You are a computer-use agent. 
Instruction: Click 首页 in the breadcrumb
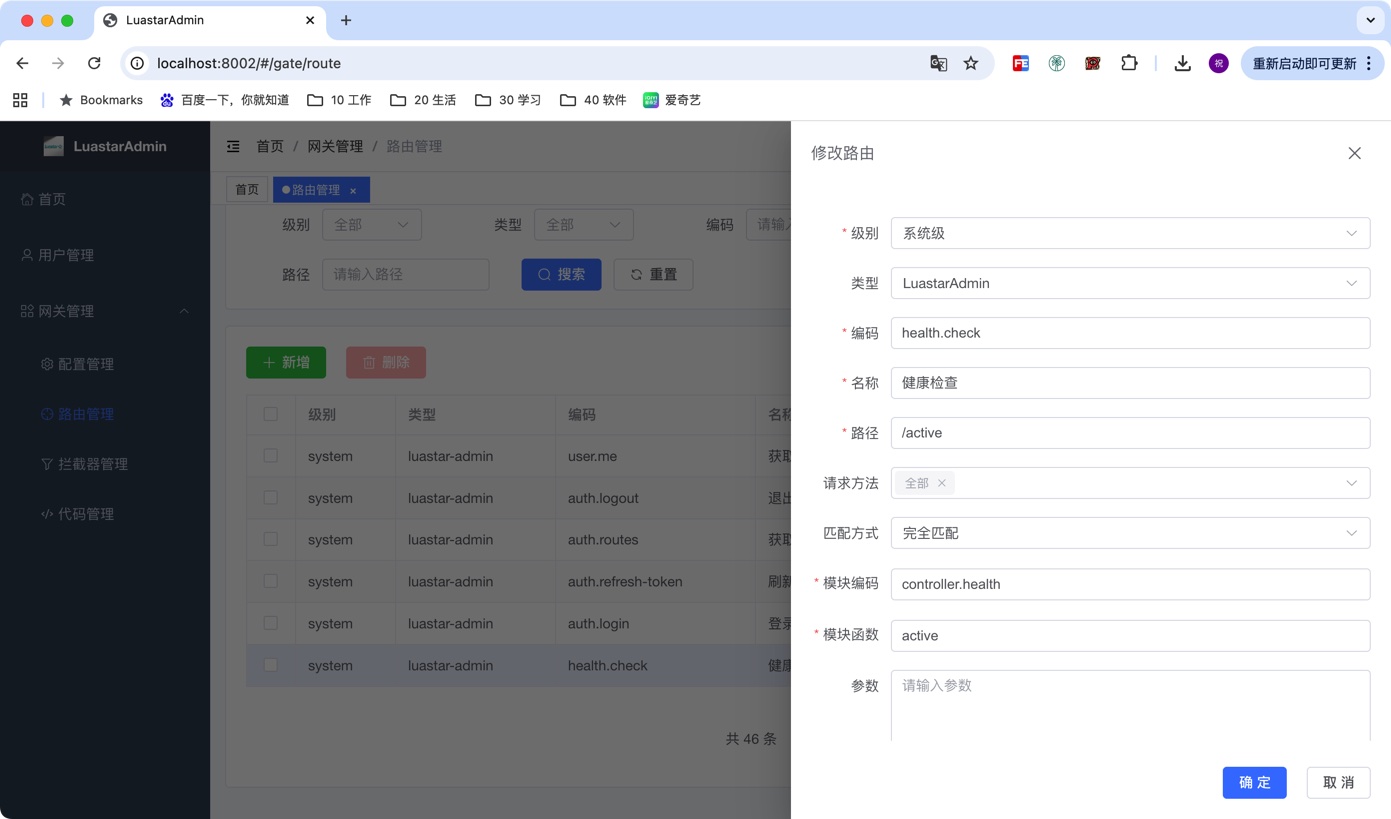point(270,146)
